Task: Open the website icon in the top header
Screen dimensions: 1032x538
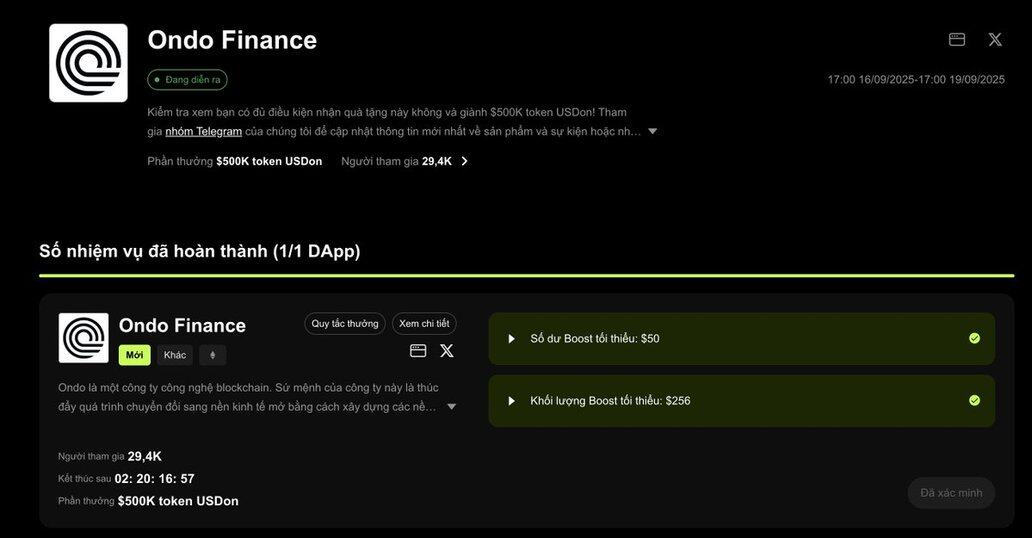Action: coord(957,40)
